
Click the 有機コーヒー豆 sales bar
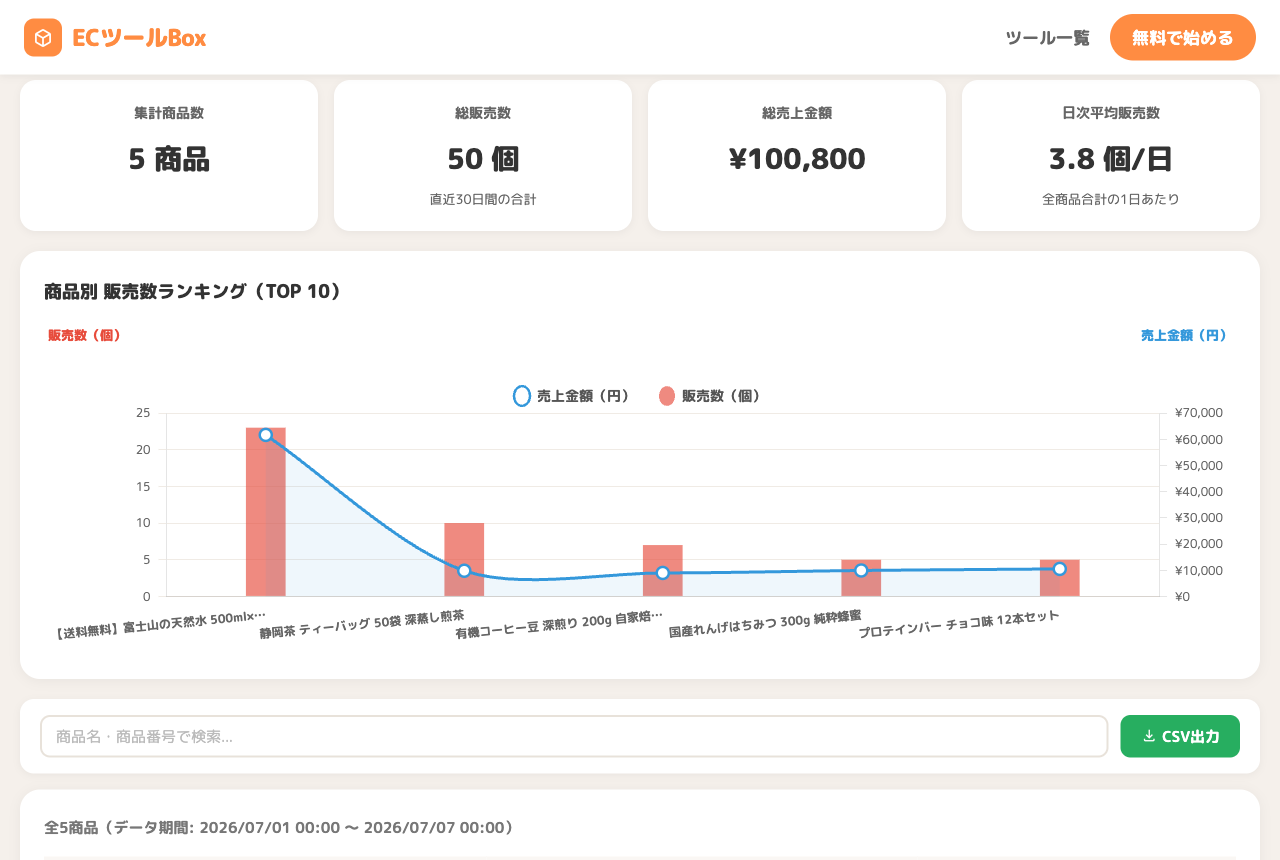tap(663, 571)
